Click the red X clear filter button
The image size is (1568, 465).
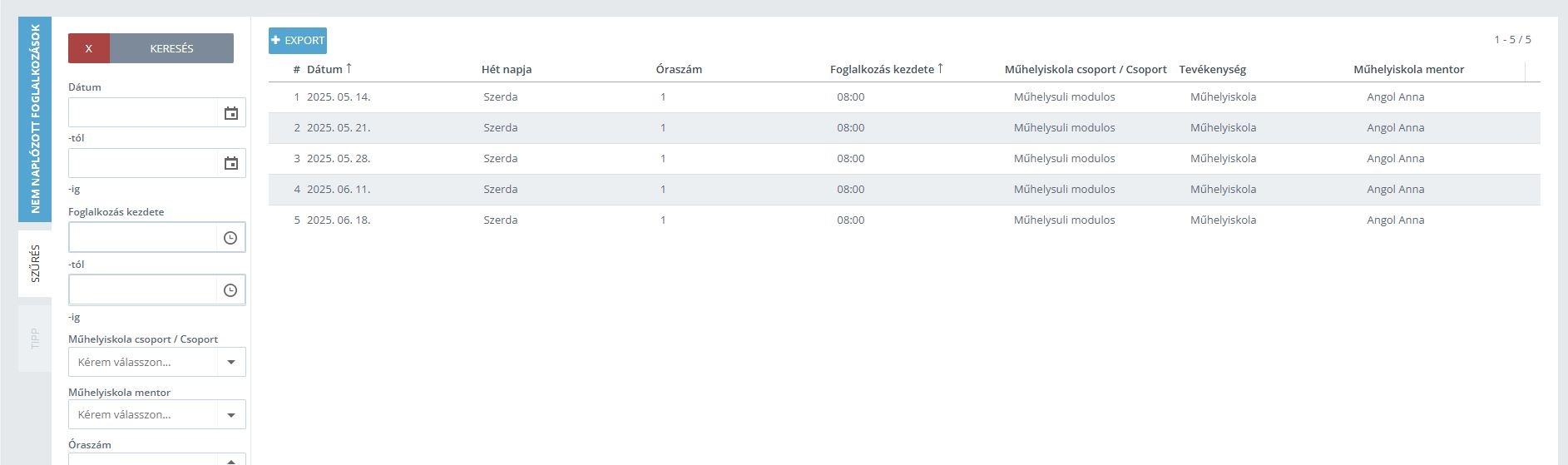[x=89, y=48]
